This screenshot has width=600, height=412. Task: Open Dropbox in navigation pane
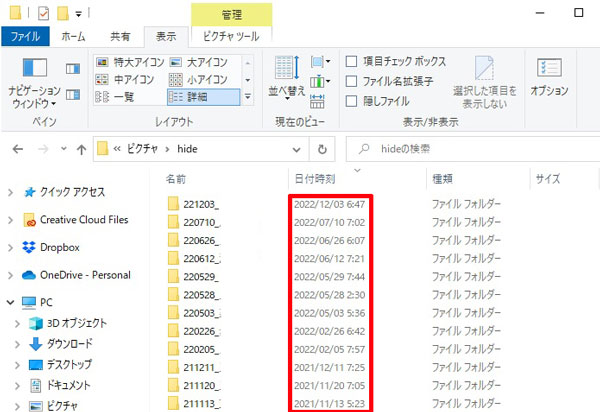pos(65,247)
